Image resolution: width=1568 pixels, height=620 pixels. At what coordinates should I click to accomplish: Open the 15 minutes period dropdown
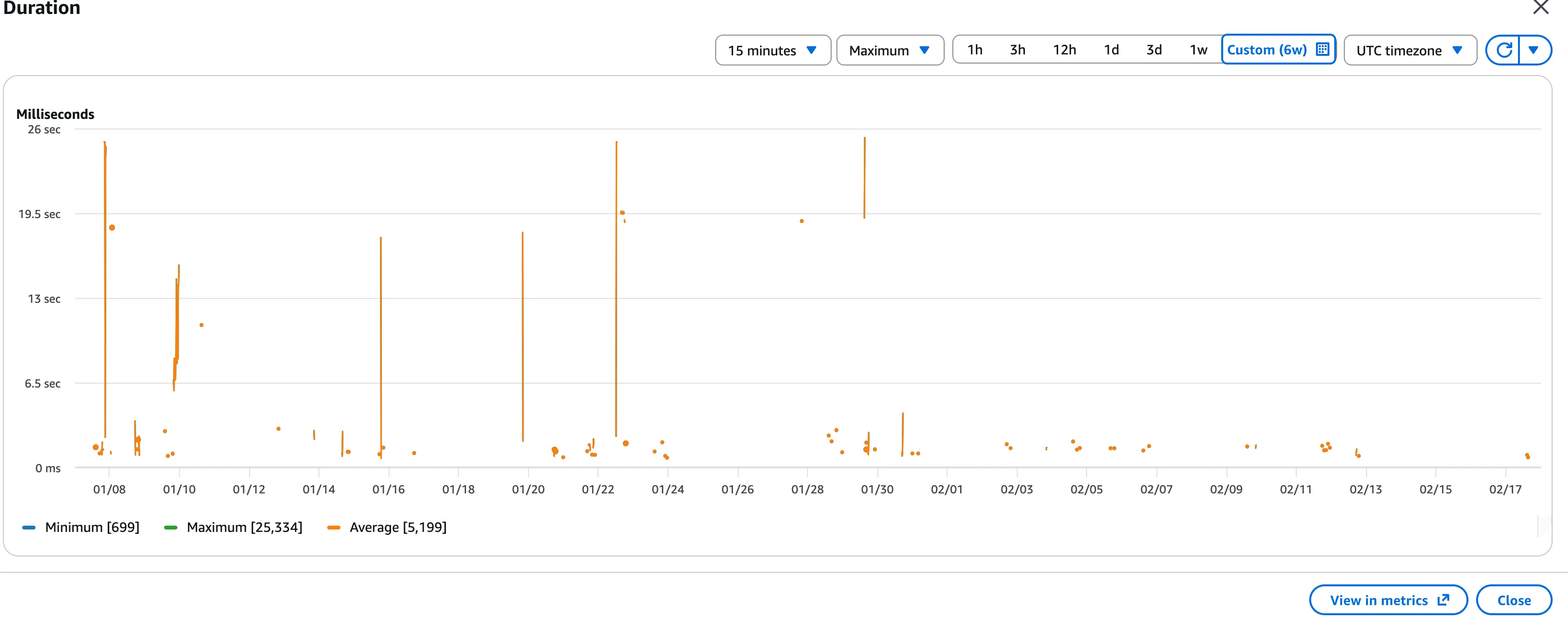point(772,50)
